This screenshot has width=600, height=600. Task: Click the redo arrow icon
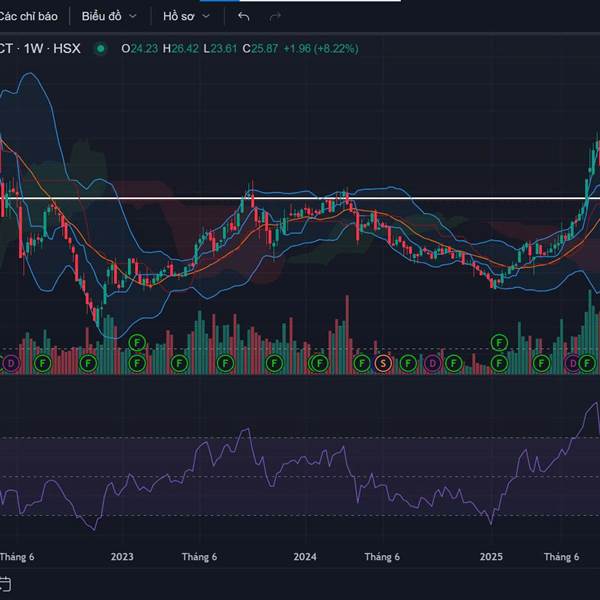tap(275, 16)
